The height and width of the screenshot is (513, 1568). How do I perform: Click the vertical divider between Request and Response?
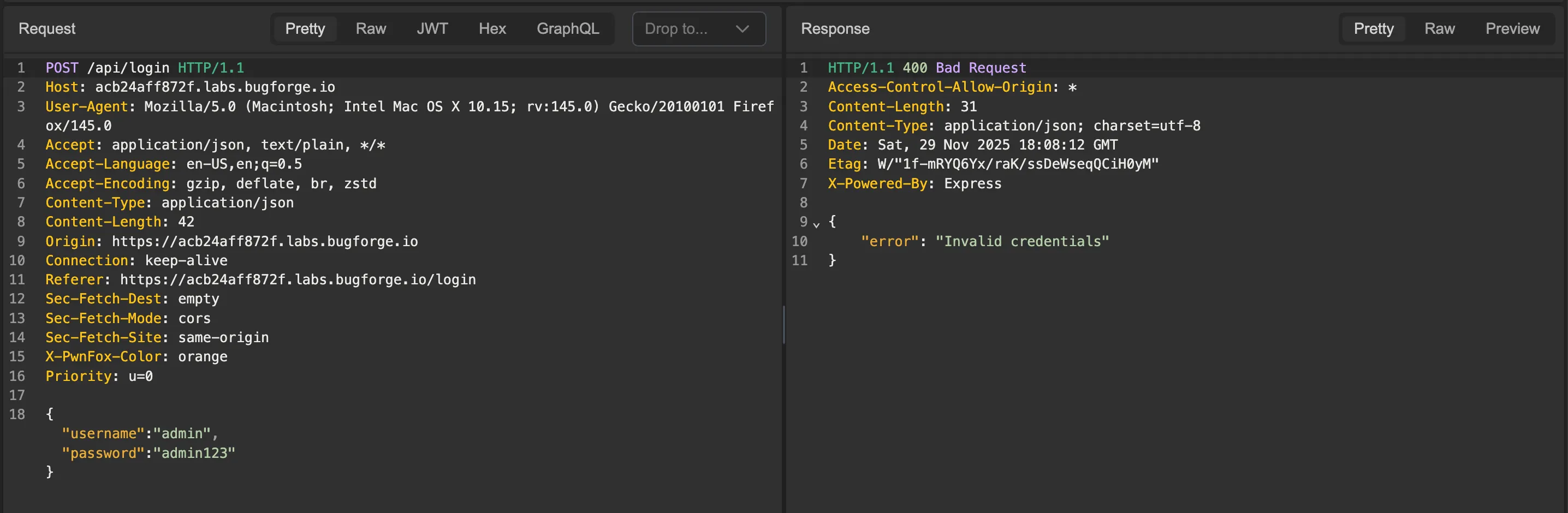click(783, 326)
